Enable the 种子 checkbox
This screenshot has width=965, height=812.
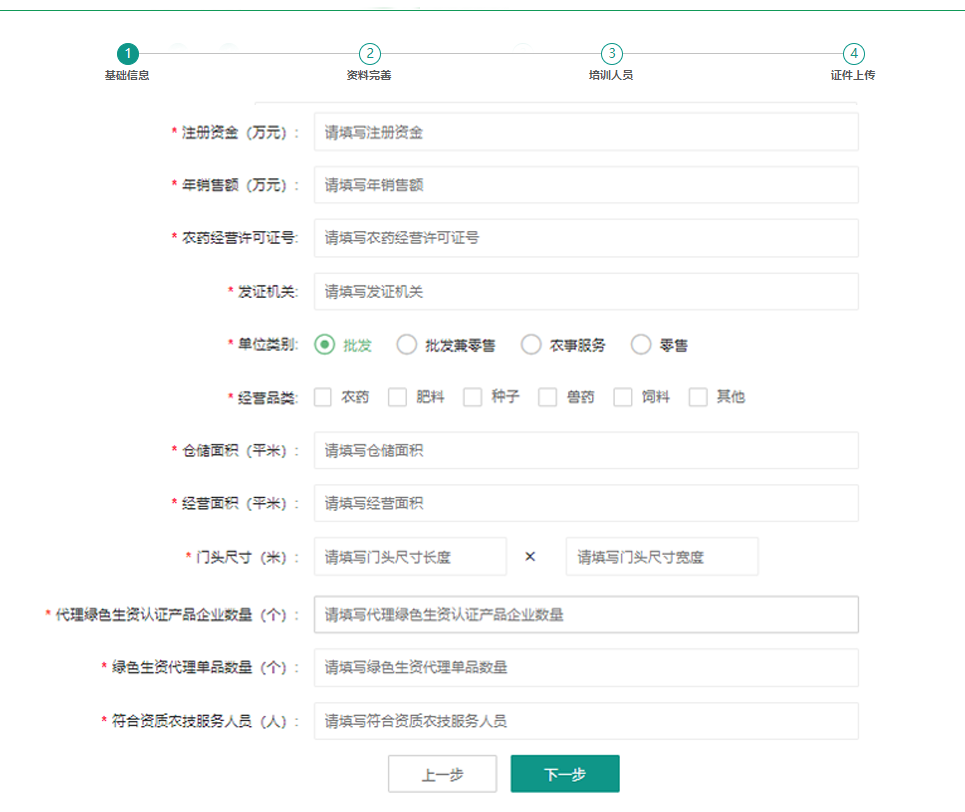[x=473, y=397]
